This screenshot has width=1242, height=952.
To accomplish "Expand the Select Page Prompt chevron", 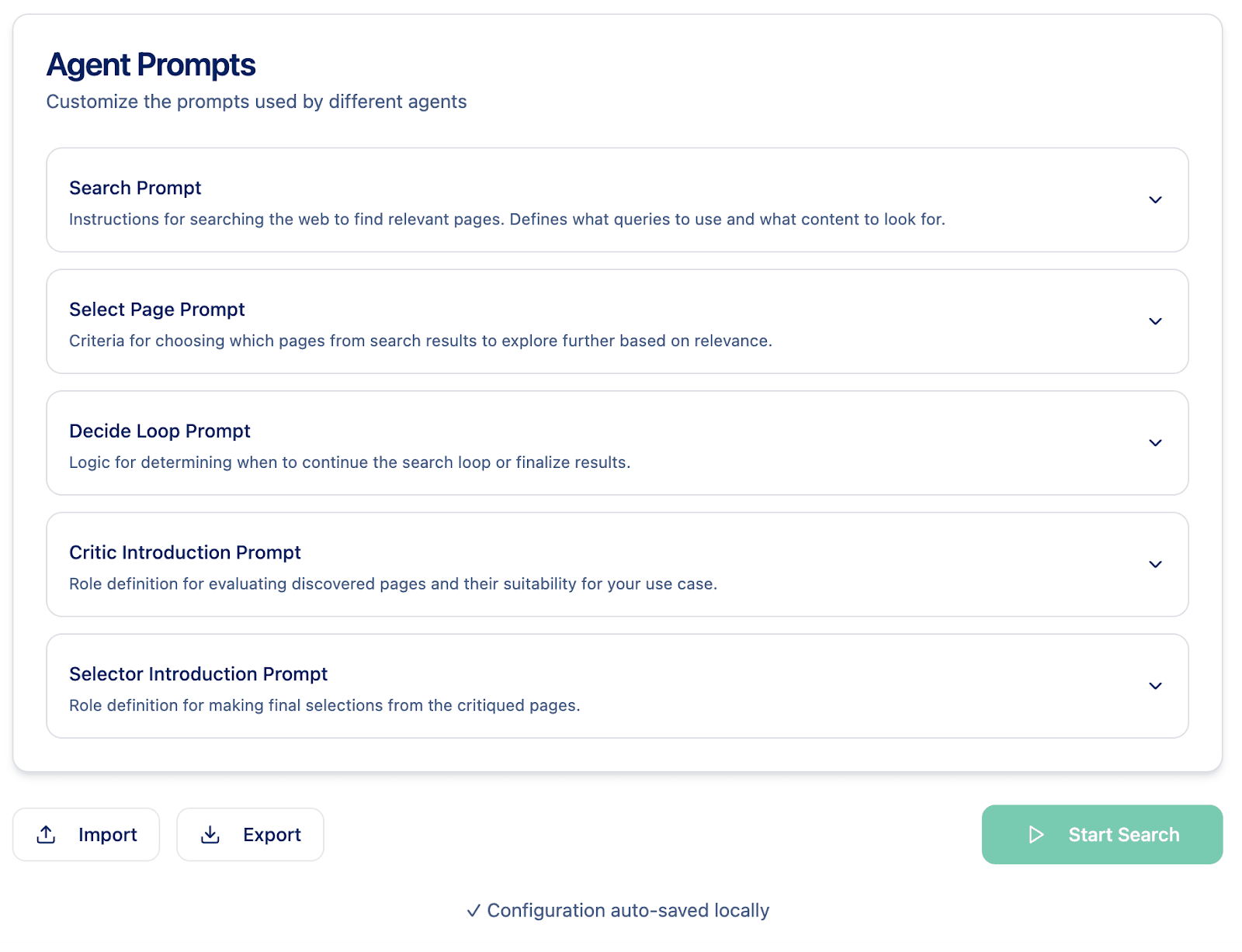I will [1155, 321].
